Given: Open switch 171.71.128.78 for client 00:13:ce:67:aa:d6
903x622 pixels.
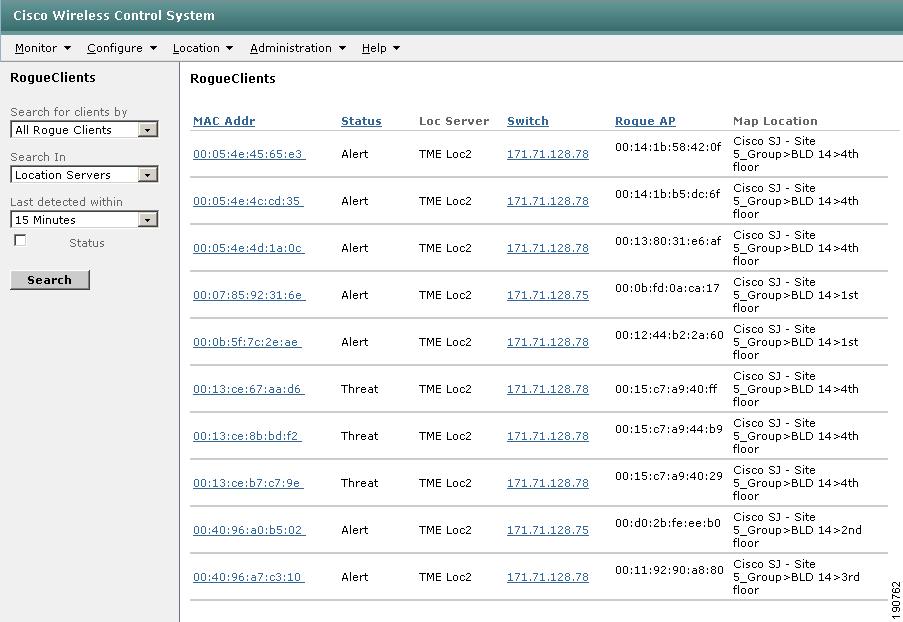Looking at the screenshot, I should 548,389.
